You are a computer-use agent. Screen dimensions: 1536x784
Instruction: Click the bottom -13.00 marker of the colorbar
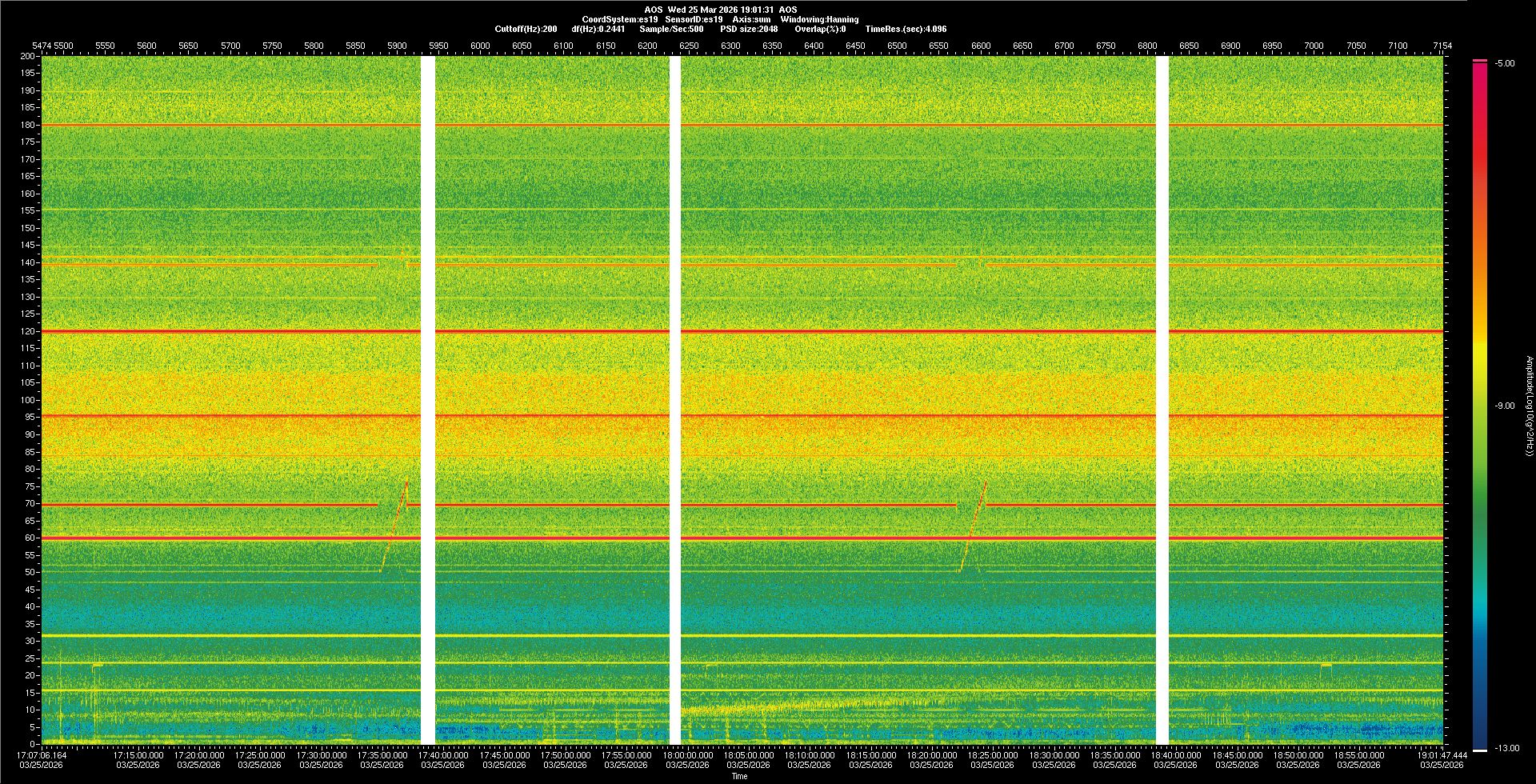1480,750
